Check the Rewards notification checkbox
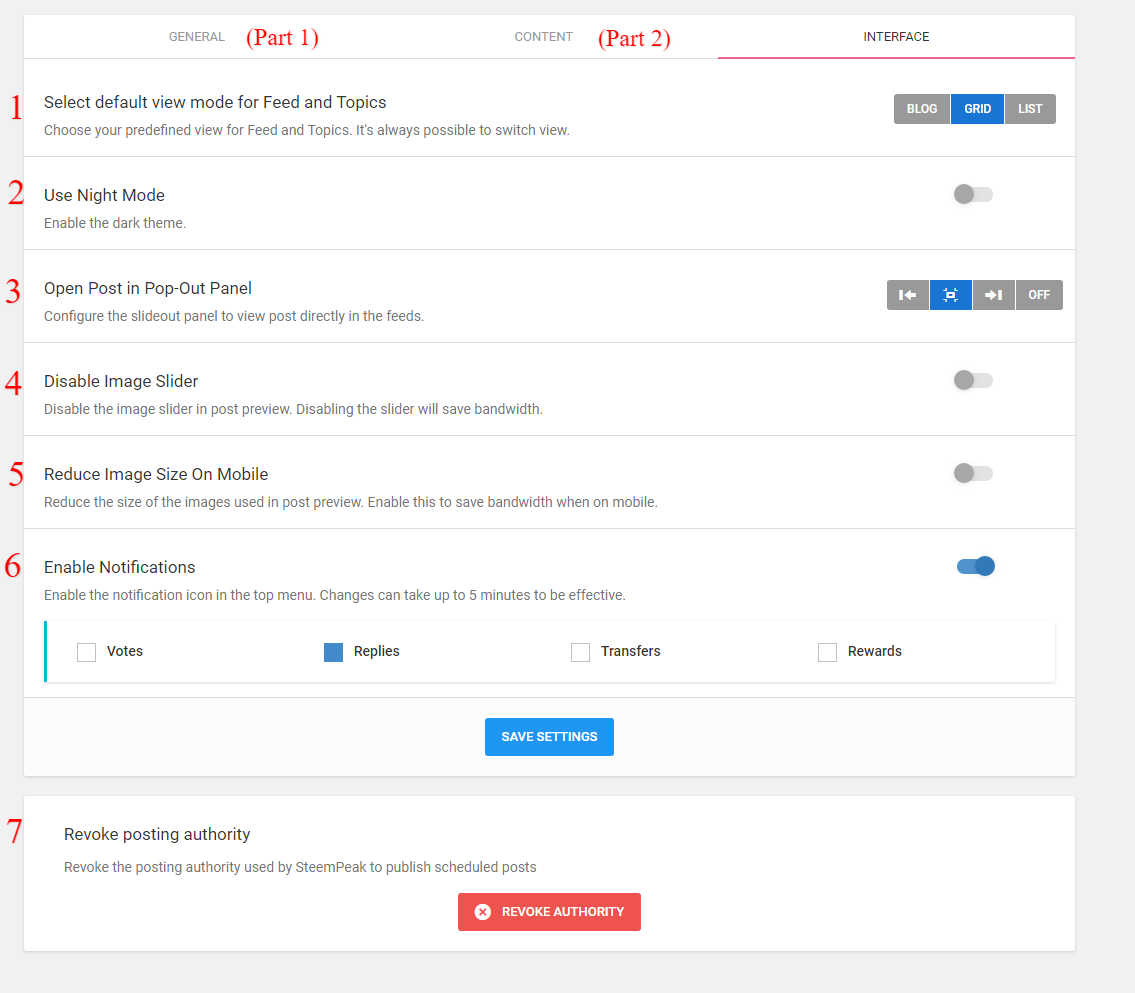 827,652
